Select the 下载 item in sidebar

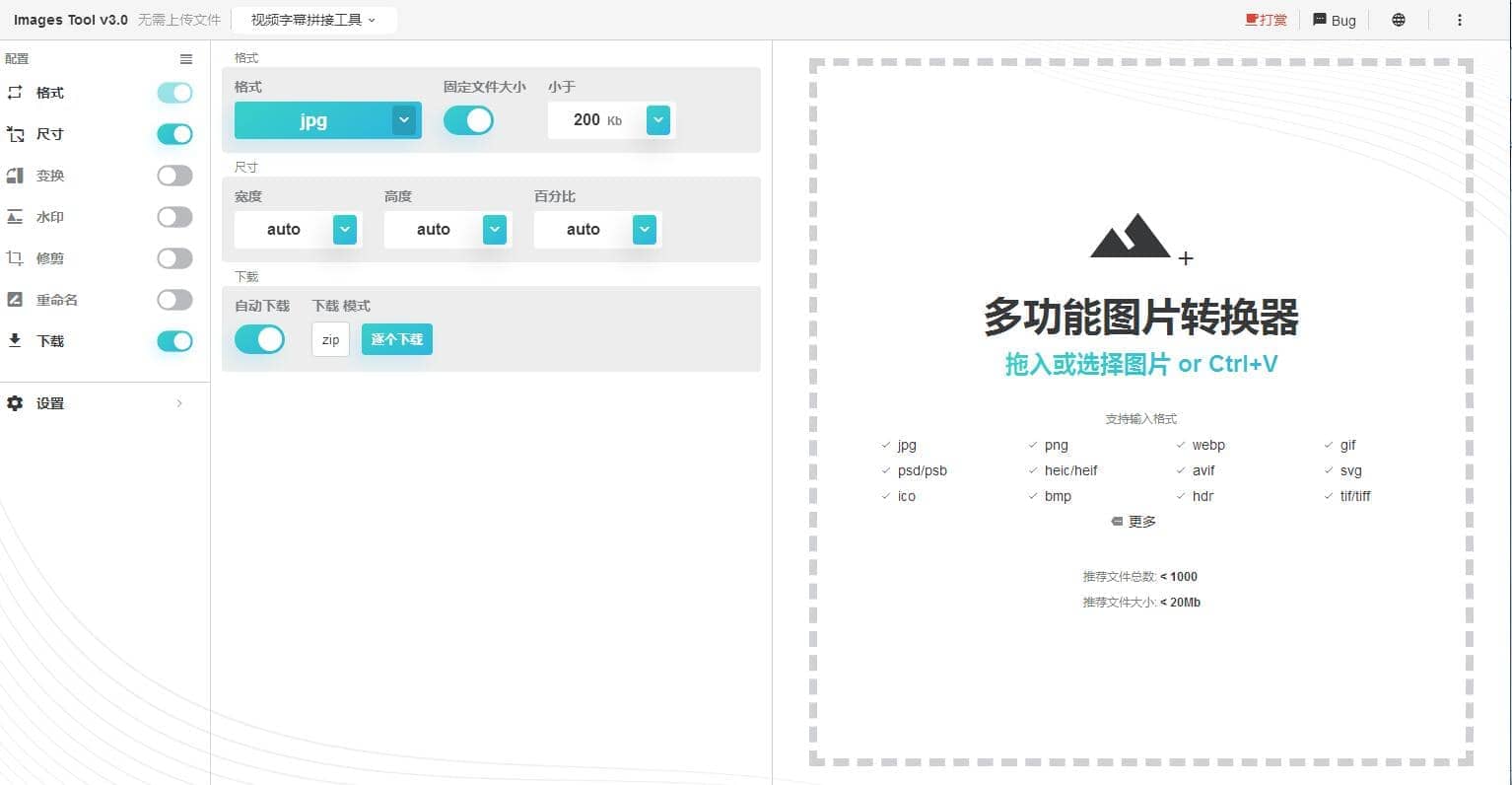pos(50,341)
